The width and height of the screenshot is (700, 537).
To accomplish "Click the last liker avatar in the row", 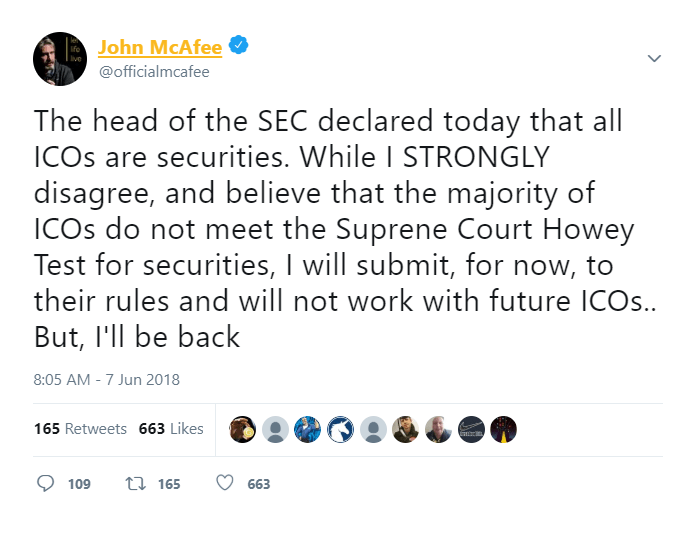I will click(x=502, y=429).
